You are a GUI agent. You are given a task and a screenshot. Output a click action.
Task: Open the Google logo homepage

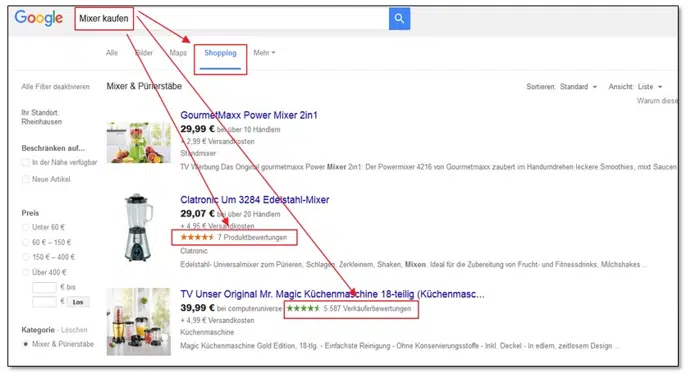coord(39,19)
